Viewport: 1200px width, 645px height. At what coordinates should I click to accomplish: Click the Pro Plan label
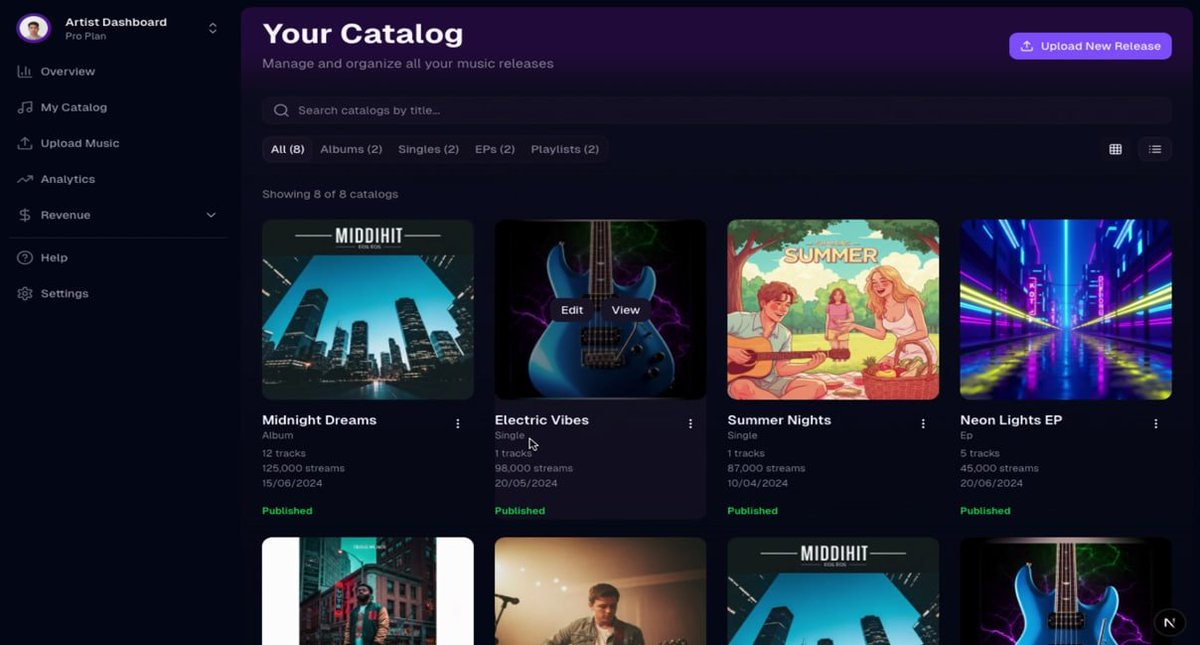point(85,37)
